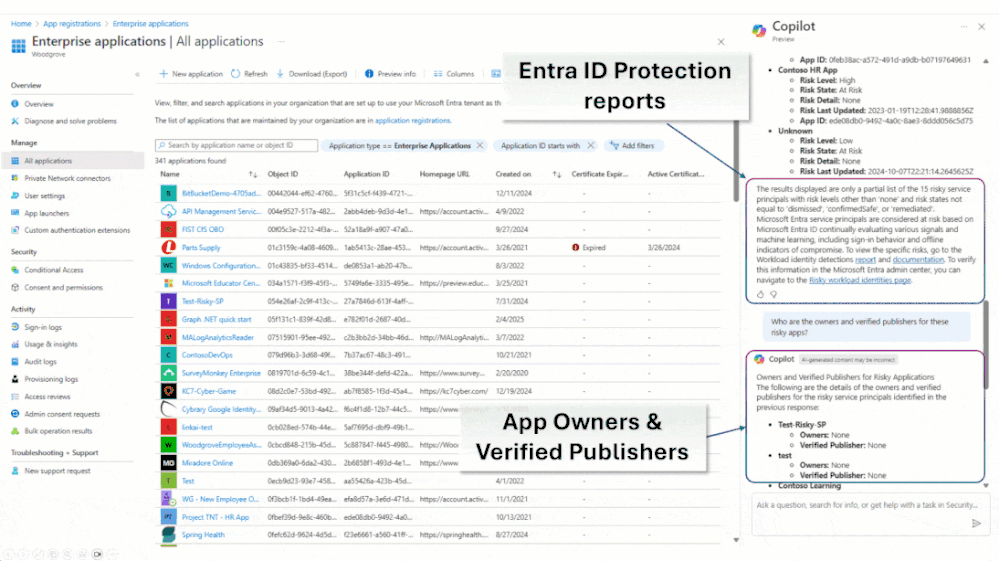Go to App registrations breadcrumb
This screenshot has height=561, width=999.
tap(72, 24)
